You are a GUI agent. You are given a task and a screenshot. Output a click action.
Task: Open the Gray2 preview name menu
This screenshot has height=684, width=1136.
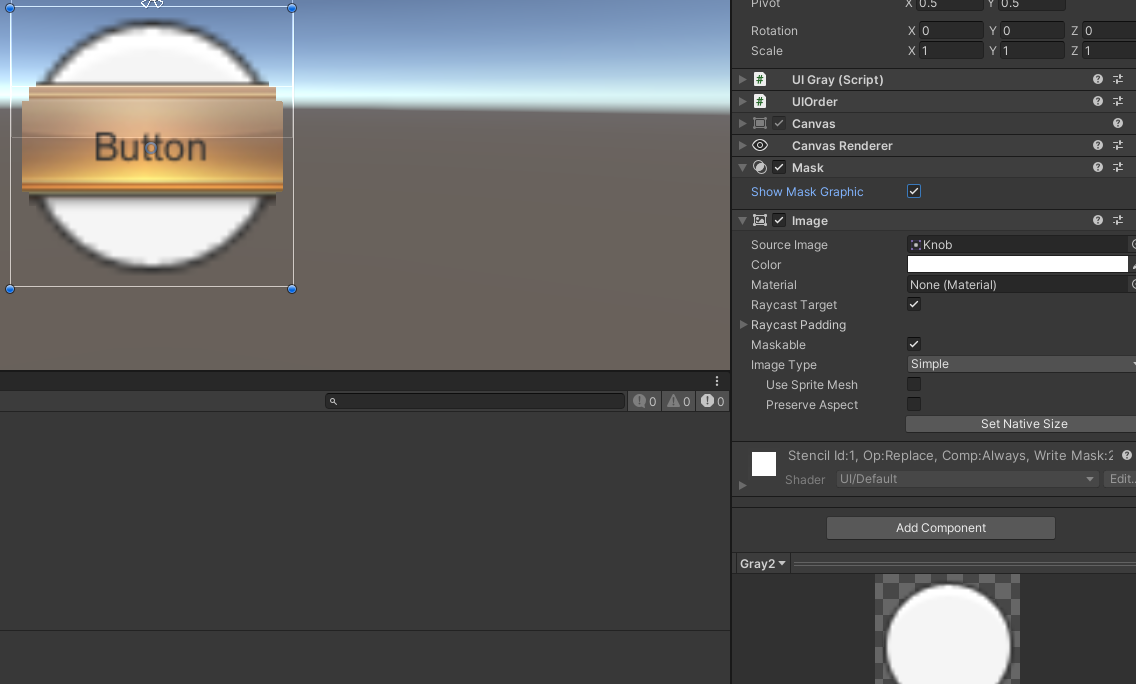click(x=763, y=564)
